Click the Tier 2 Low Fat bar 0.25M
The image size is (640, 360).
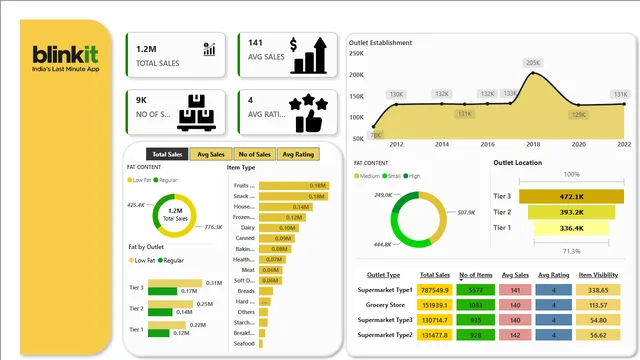pos(170,304)
